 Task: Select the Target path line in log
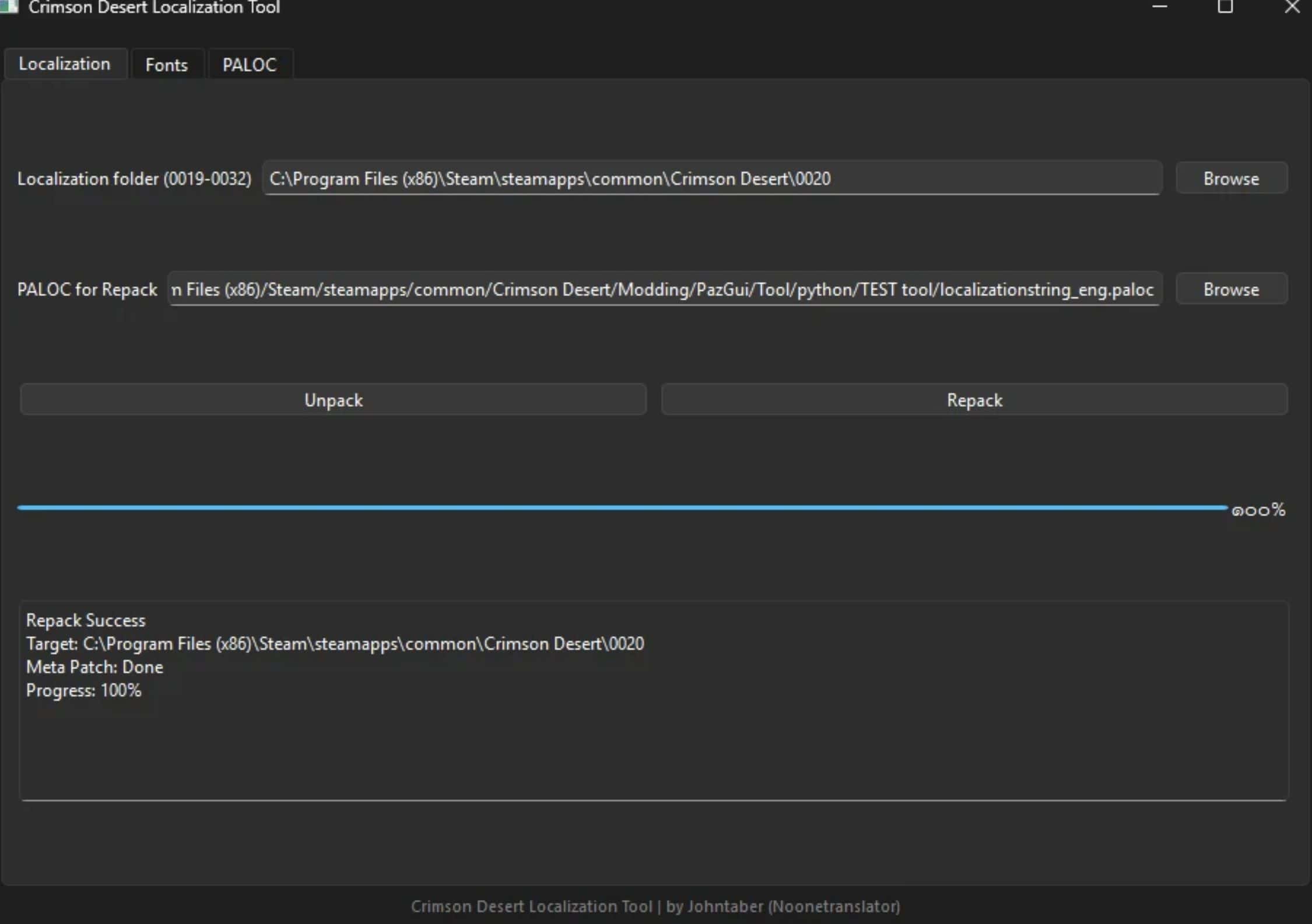(335, 644)
